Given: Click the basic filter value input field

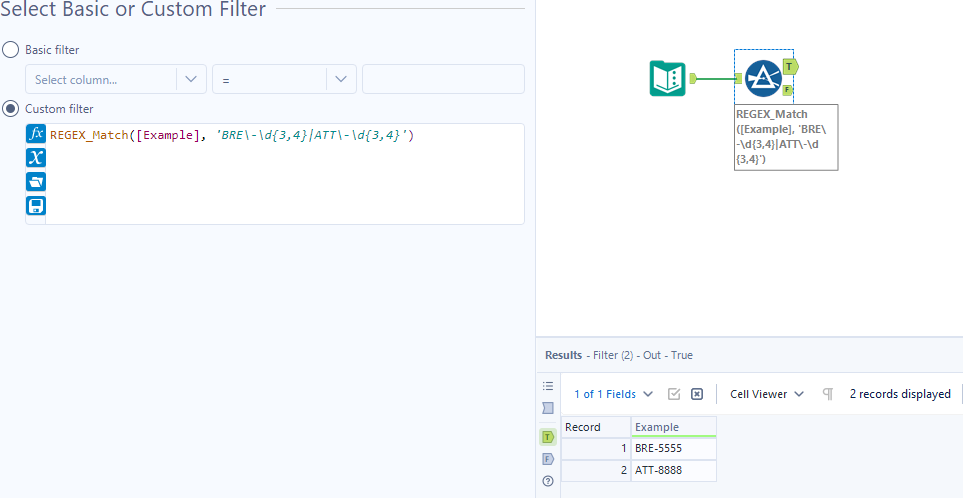Looking at the screenshot, I should pos(443,79).
